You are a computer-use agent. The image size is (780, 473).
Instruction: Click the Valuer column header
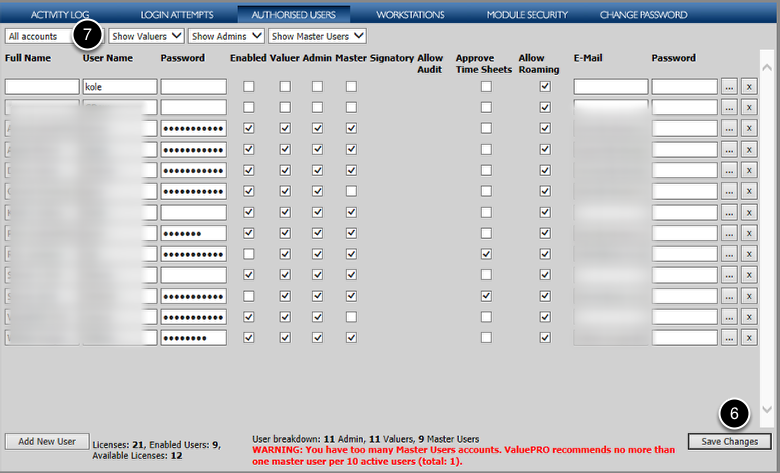point(285,58)
